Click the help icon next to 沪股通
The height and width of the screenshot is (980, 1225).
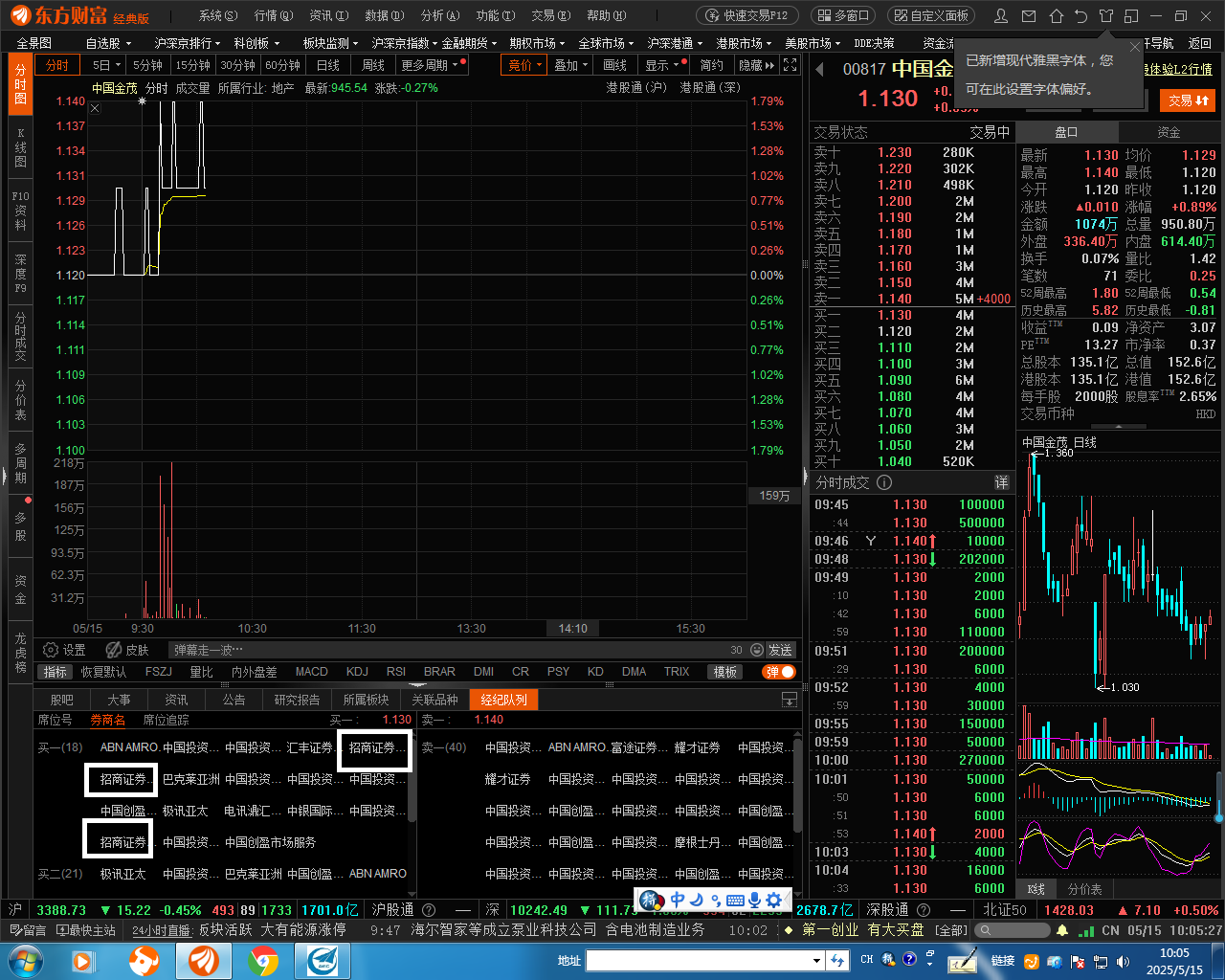tap(429, 910)
